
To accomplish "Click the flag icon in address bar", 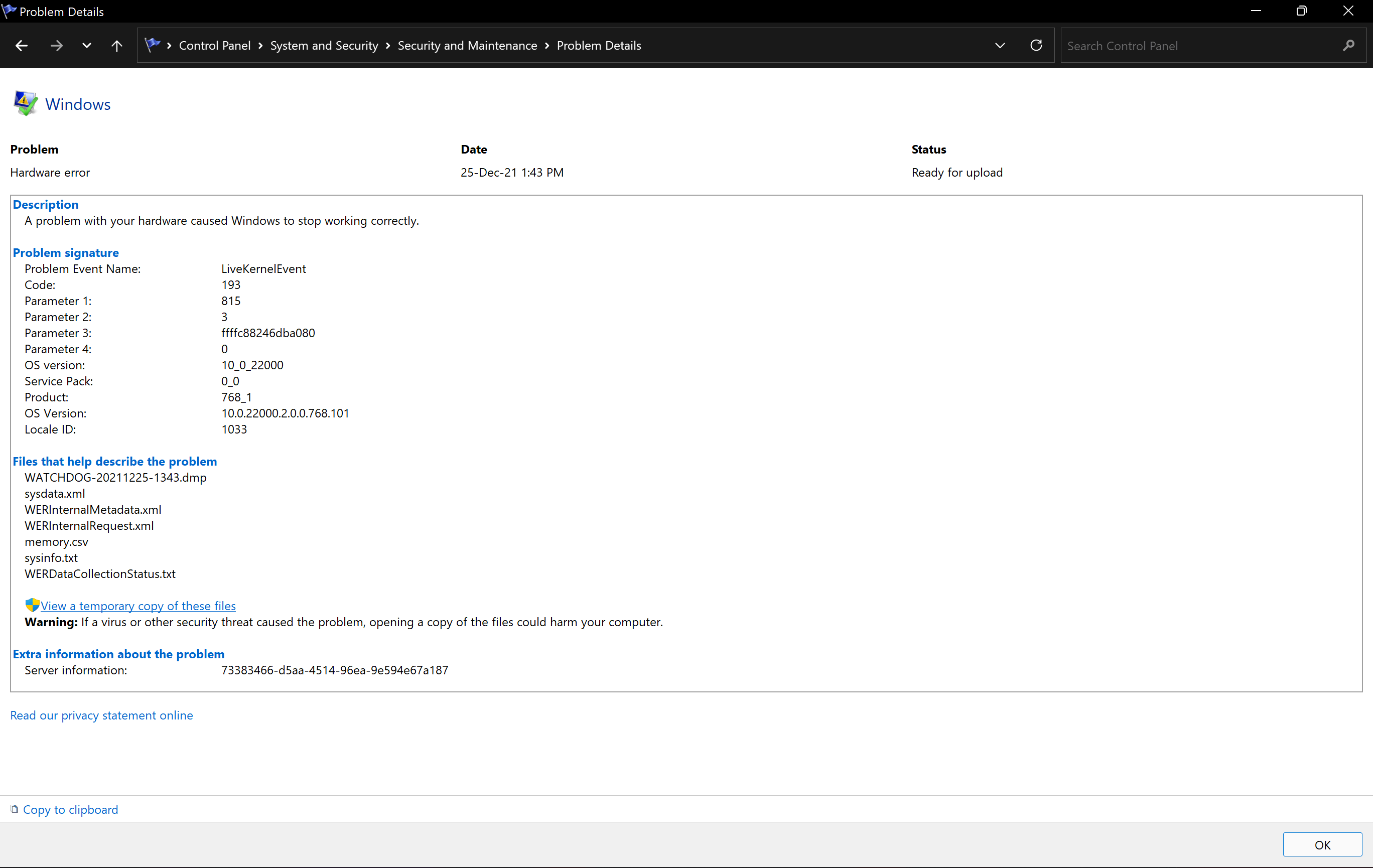I will 152,45.
